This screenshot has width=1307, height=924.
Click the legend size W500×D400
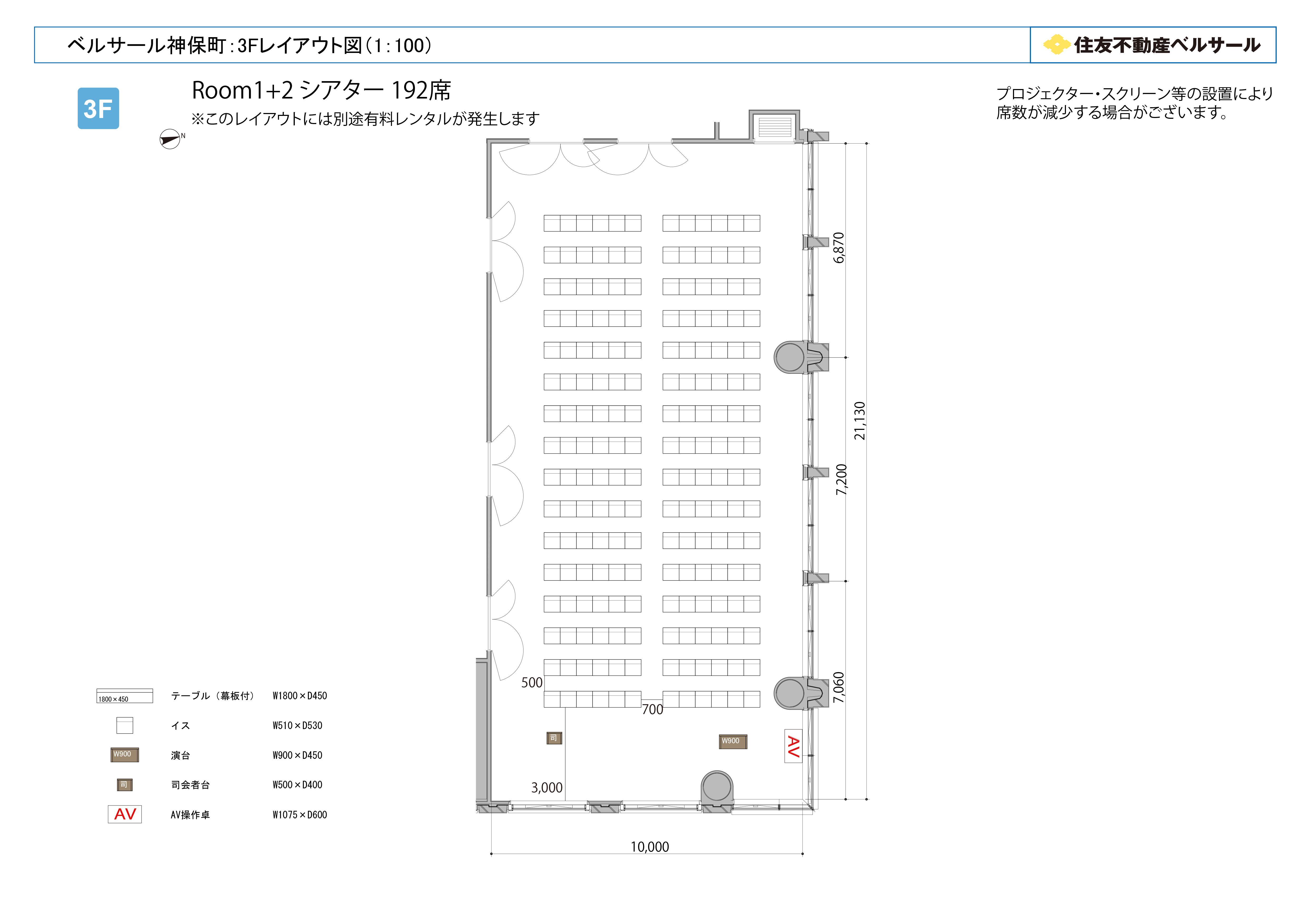[297, 785]
